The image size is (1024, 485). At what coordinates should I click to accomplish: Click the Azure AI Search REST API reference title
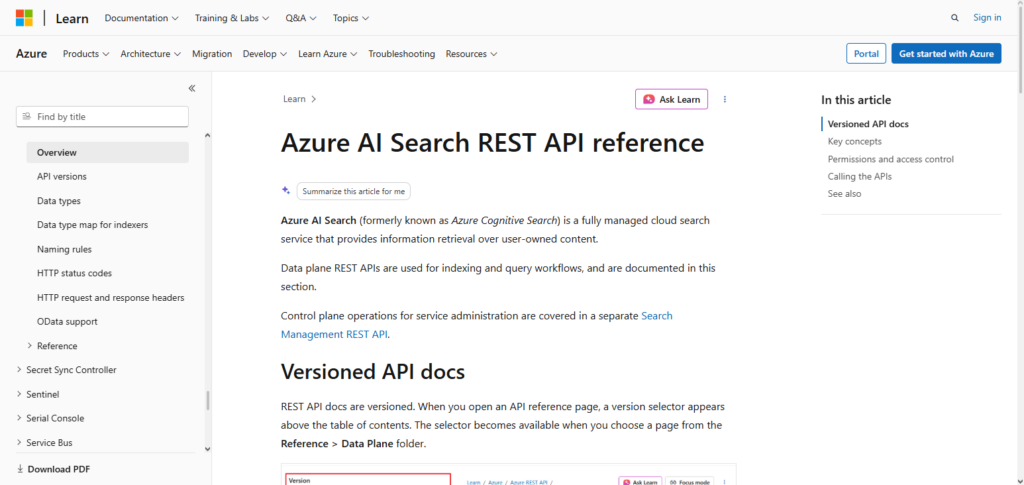pyautogui.click(x=492, y=142)
